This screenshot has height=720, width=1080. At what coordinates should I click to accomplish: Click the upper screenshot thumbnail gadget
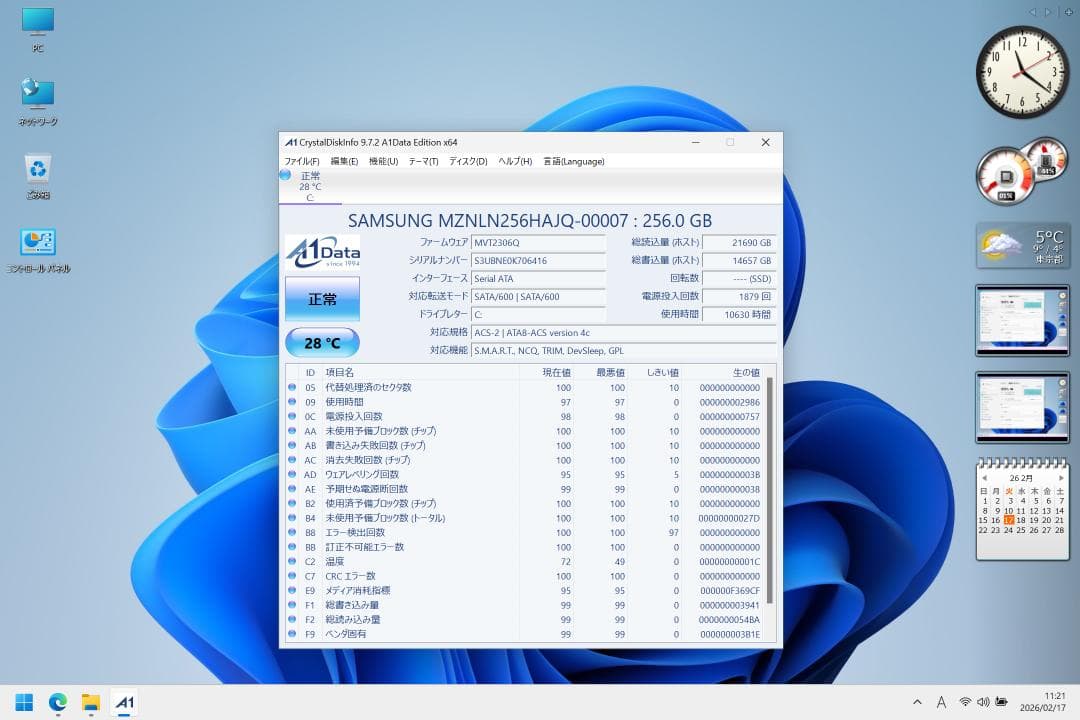(1022, 320)
